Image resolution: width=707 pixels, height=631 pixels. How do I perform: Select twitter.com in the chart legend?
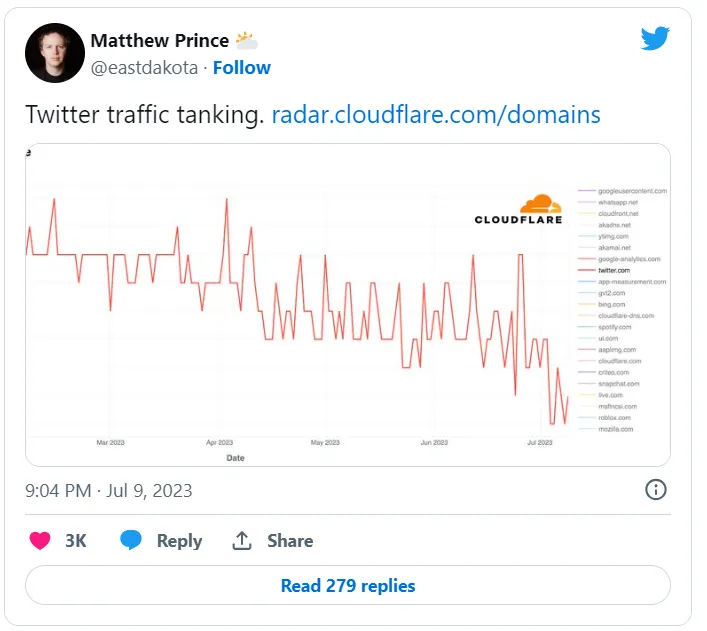613,270
